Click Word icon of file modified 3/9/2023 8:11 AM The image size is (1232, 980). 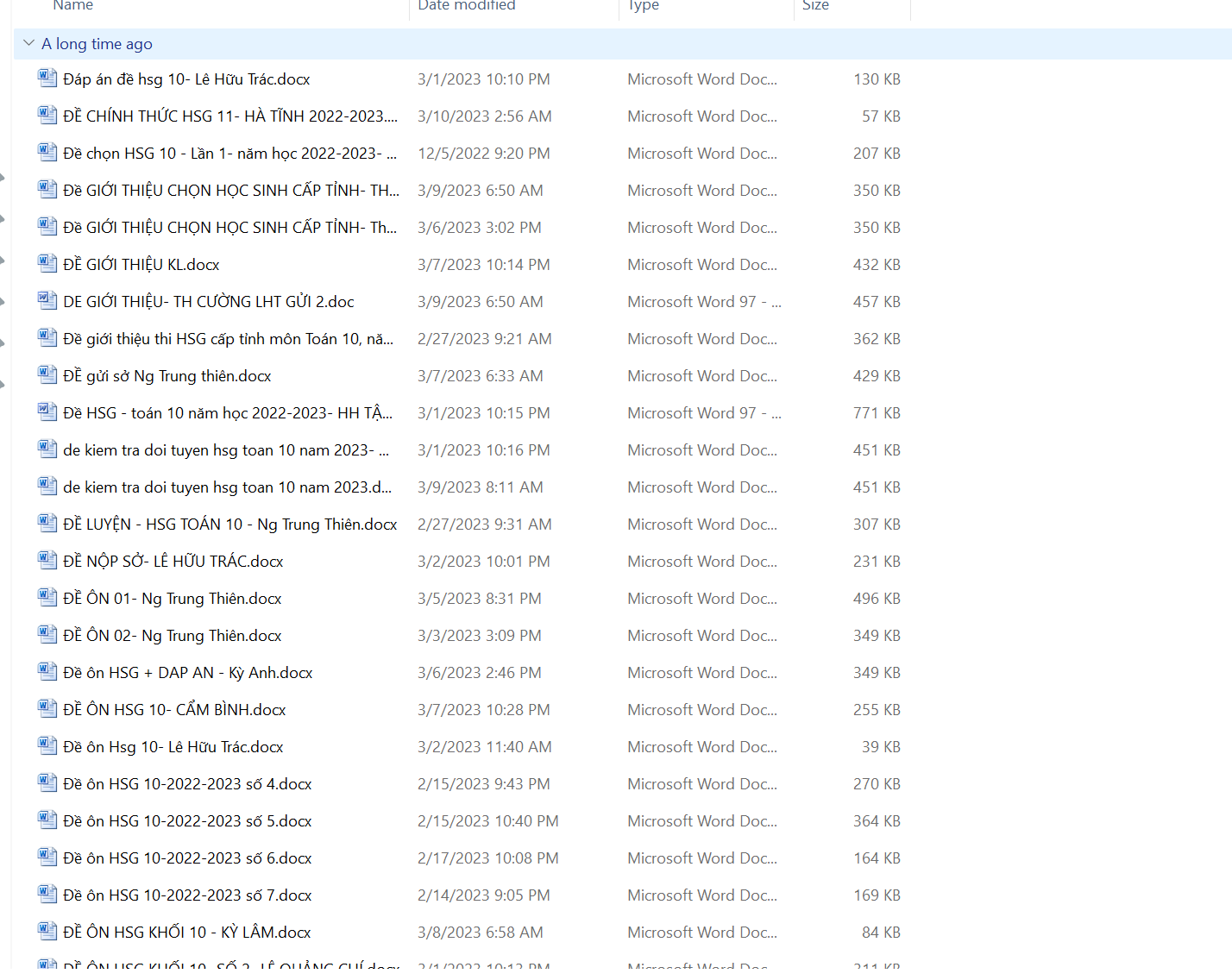tap(47, 486)
